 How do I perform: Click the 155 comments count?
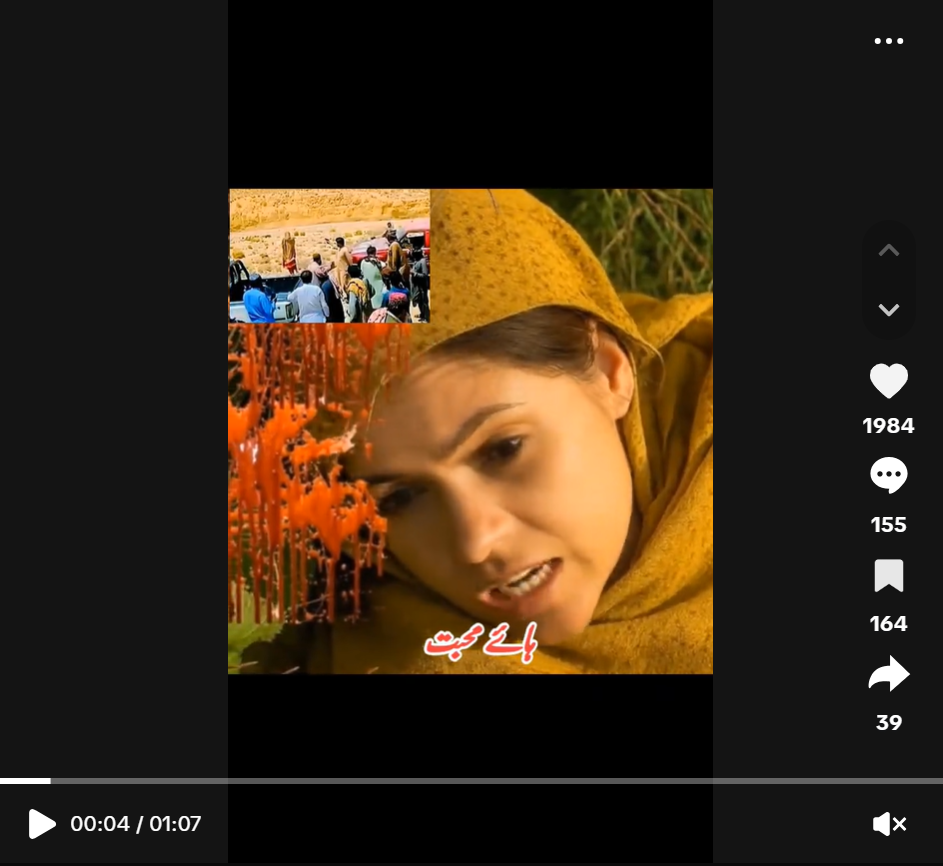click(x=888, y=525)
